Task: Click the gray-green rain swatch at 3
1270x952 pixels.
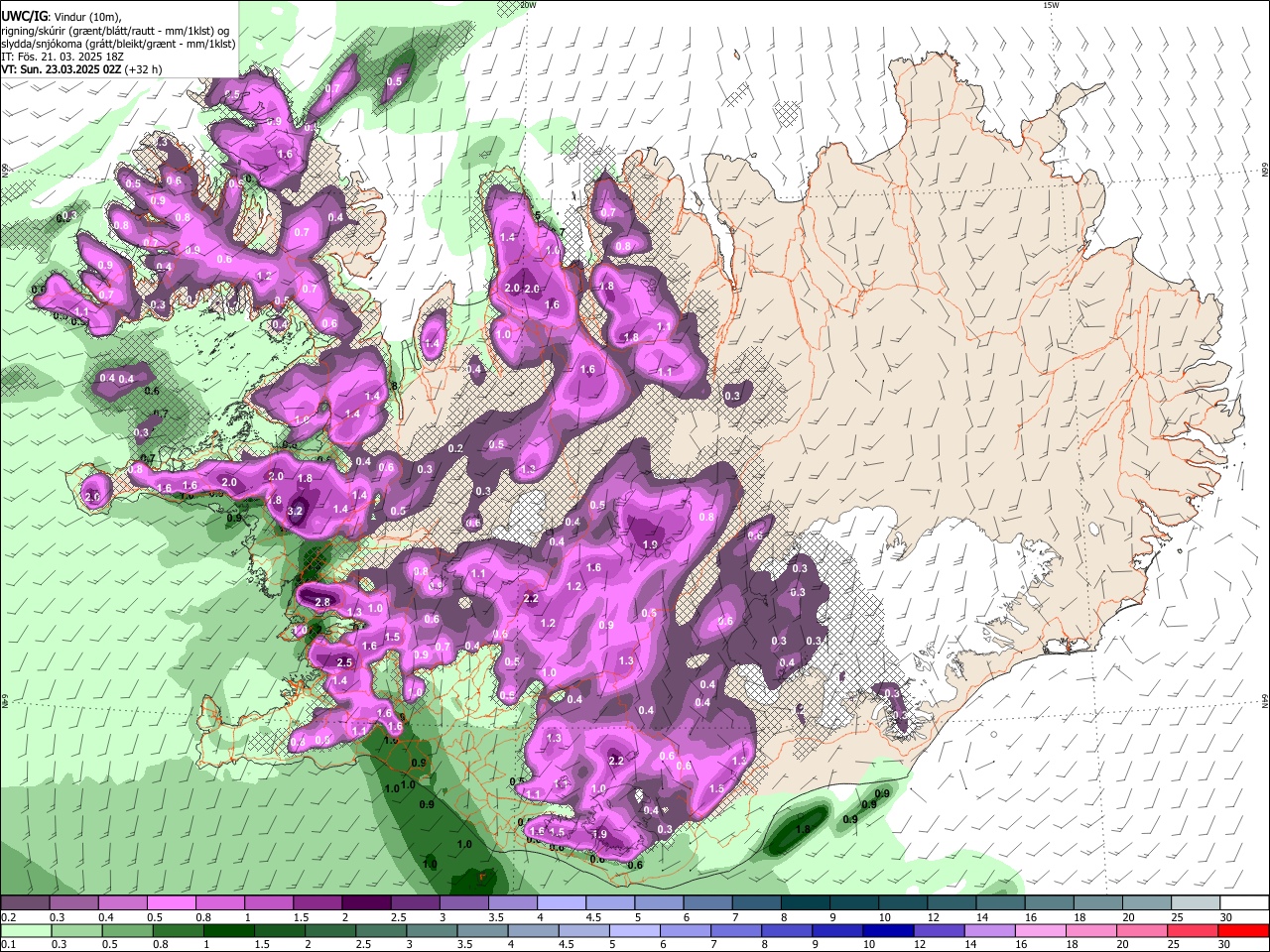Action: (x=431, y=930)
